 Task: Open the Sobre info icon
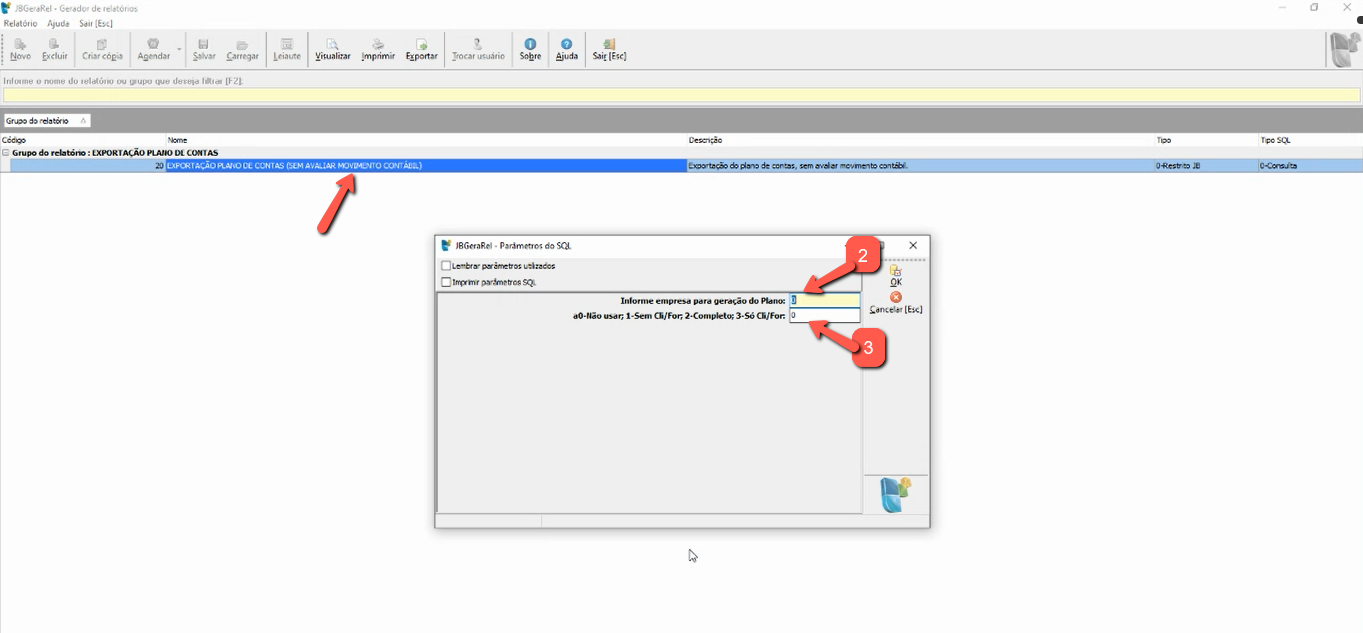(x=530, y=44)
